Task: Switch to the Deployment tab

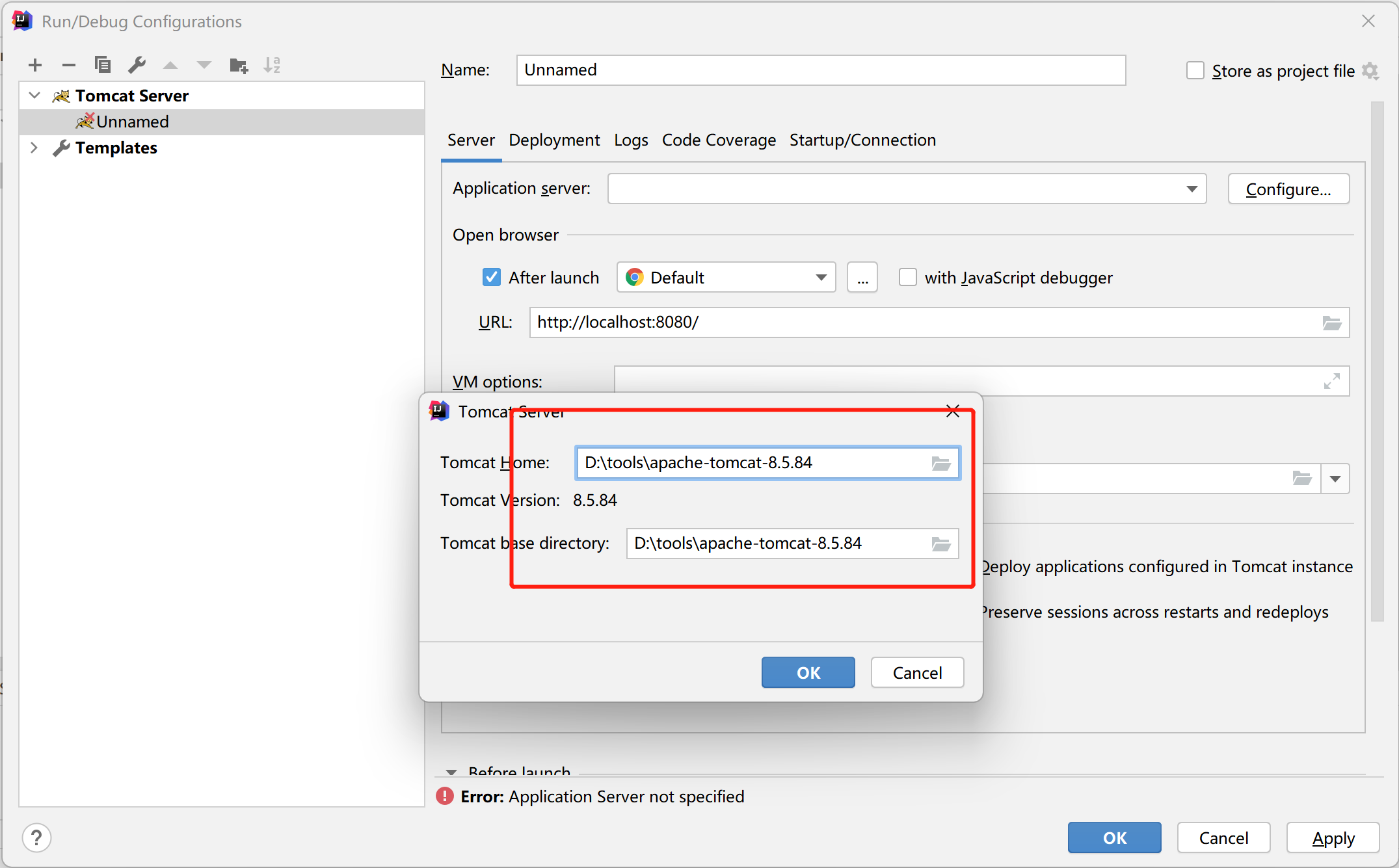Action: click(x=554, y=140)
